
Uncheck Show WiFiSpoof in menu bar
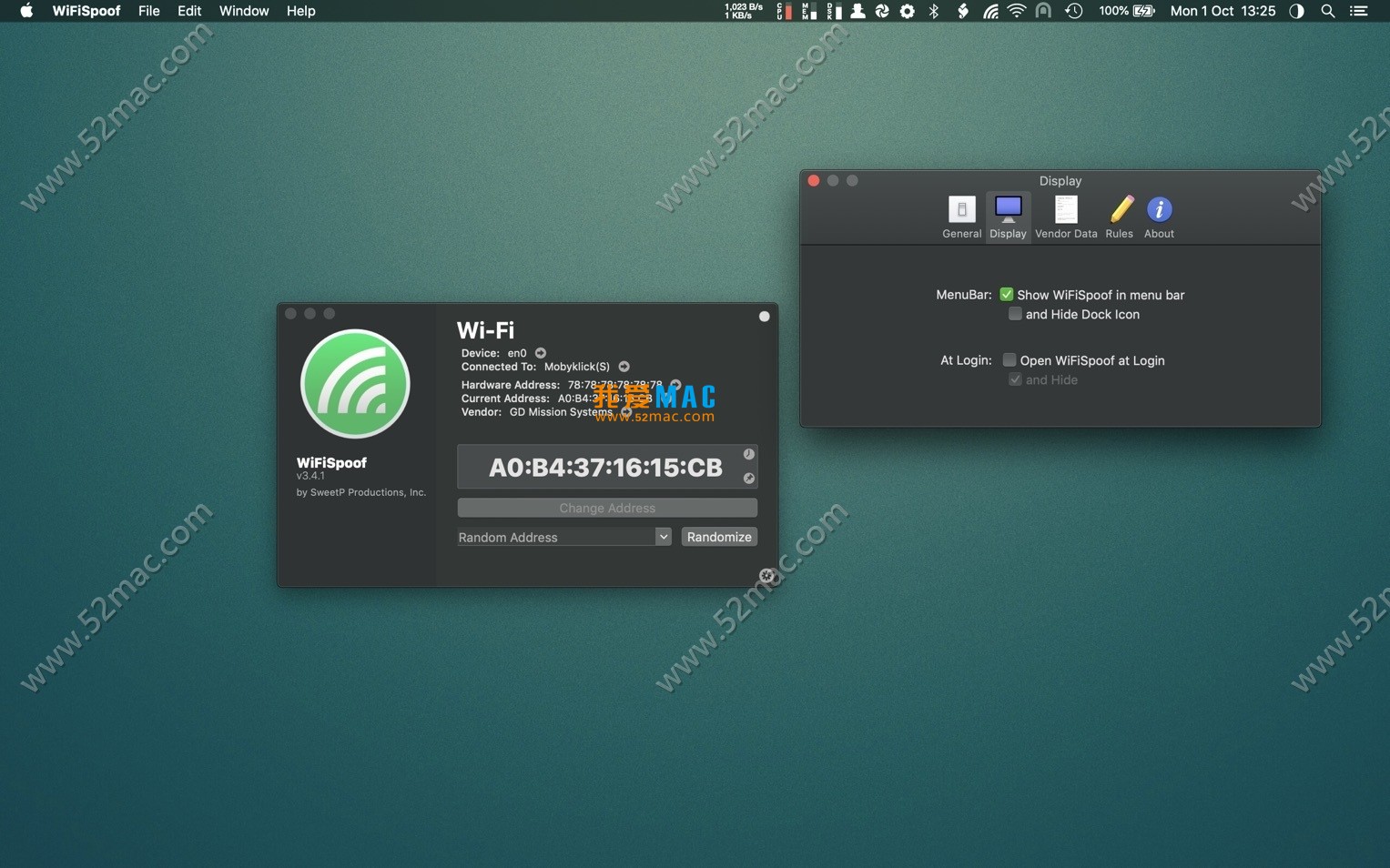point(1007,295)
